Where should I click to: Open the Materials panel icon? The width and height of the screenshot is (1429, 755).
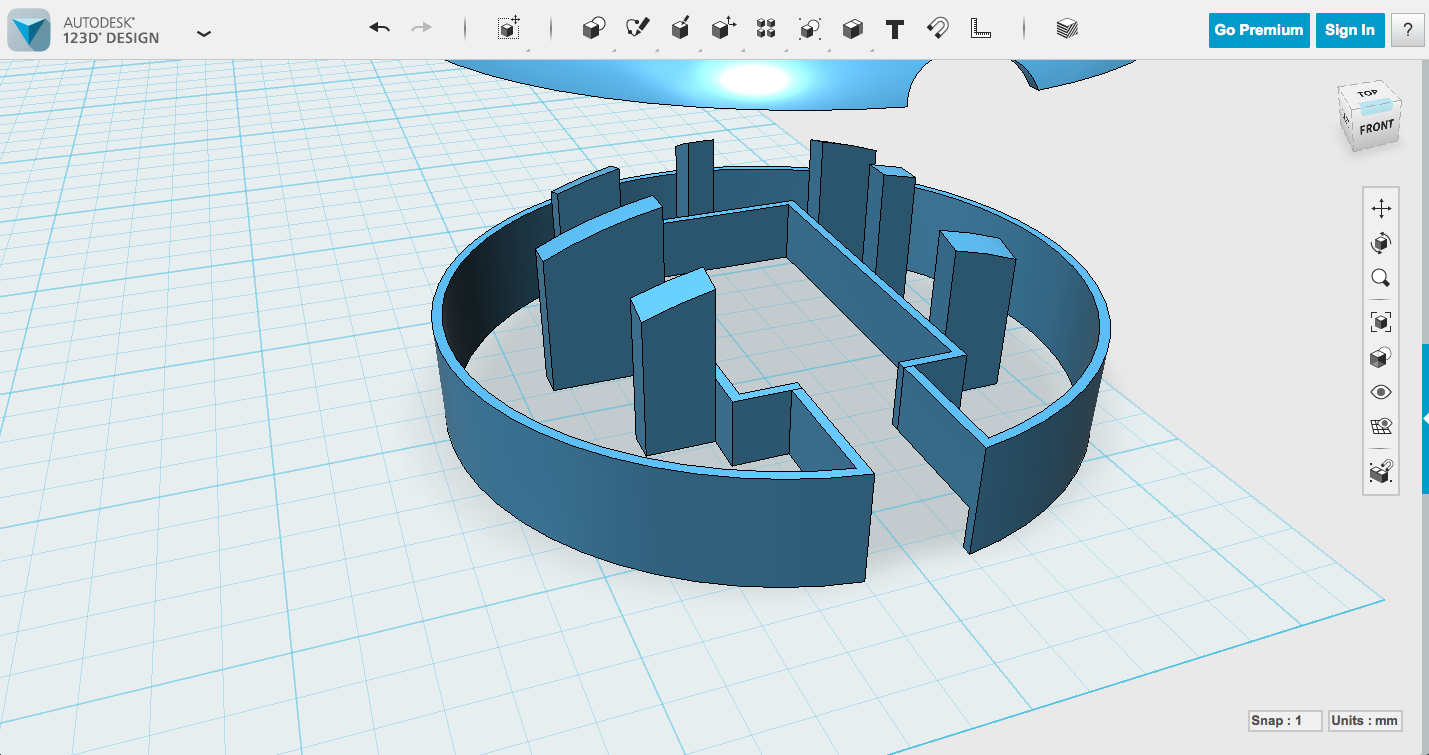(x=1065, y=28)
